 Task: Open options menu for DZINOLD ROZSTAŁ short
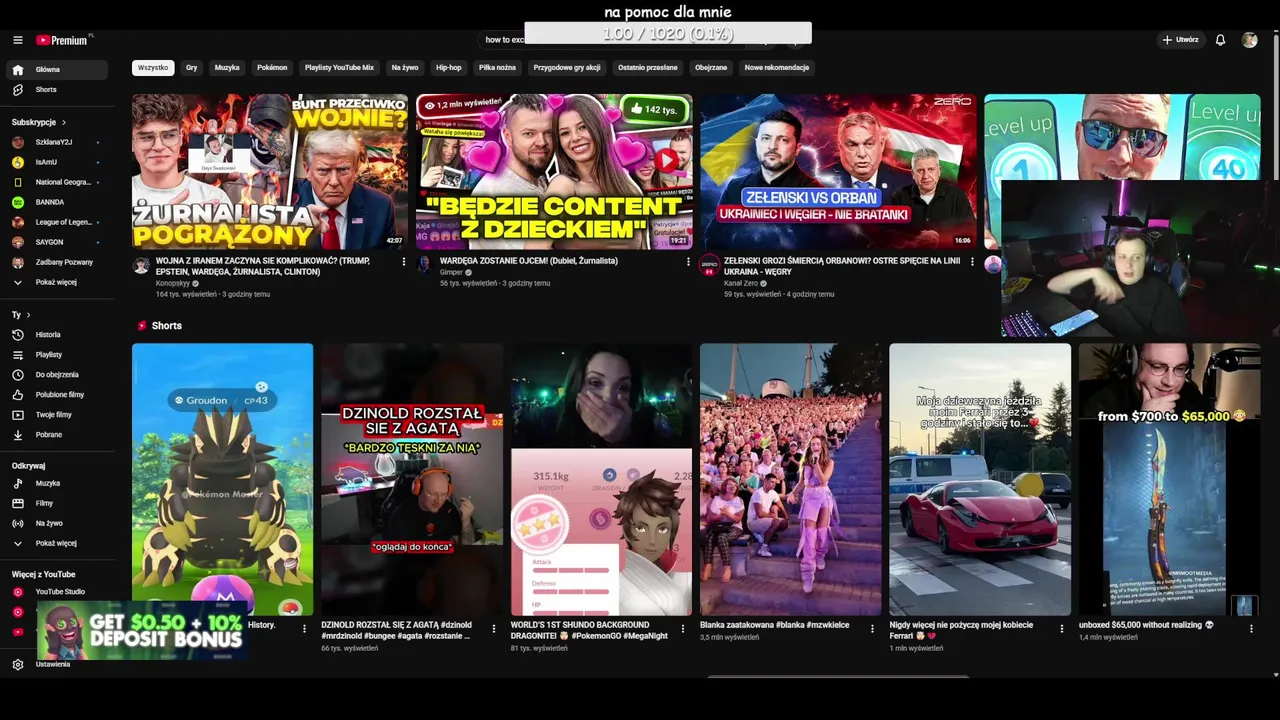(x=493, y=629)
